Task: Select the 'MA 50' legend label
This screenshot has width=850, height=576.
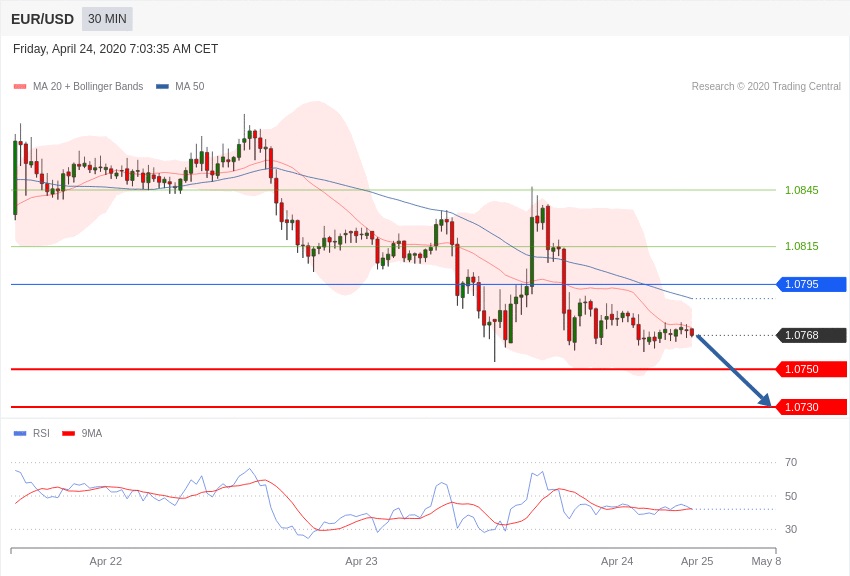Action: click(x=190, y=86)
